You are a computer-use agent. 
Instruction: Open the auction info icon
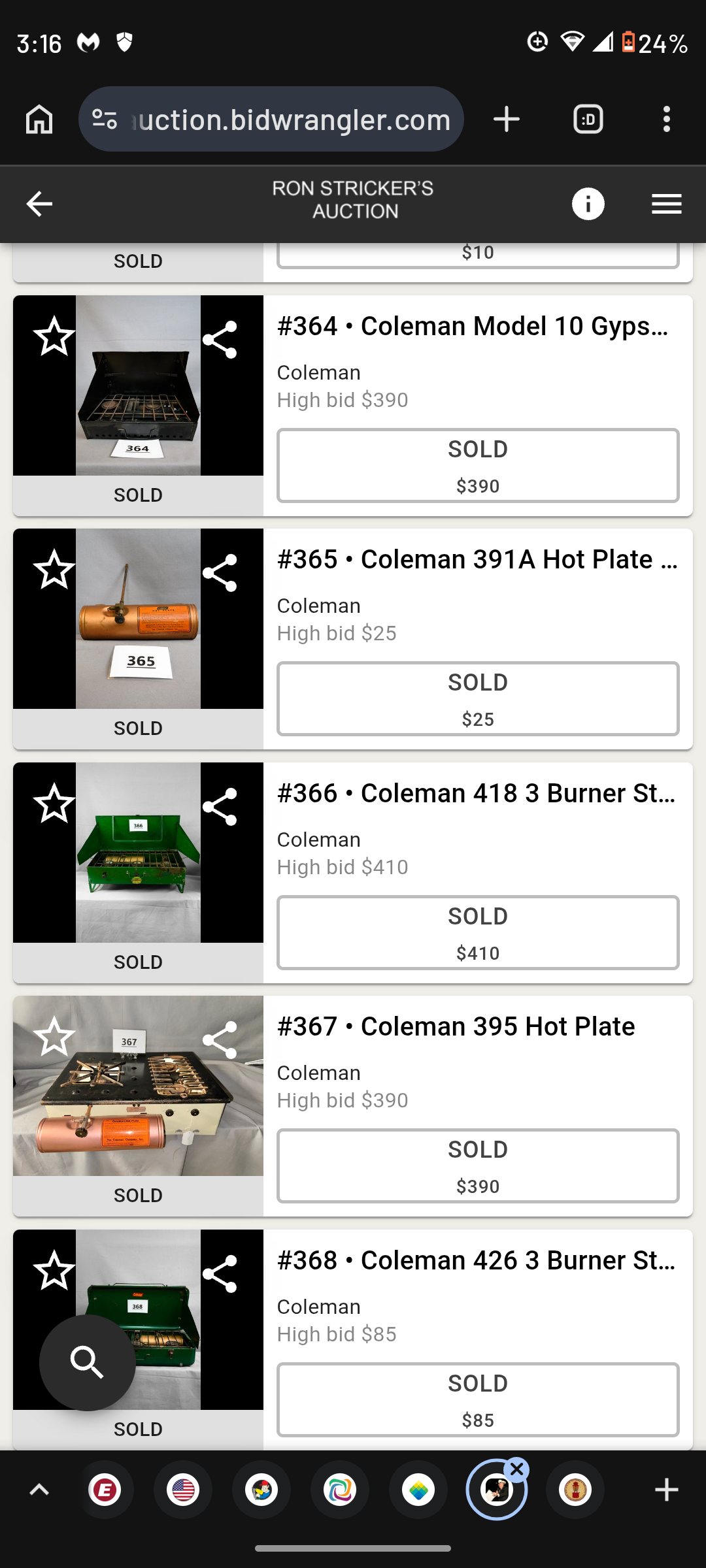point(588,204)
